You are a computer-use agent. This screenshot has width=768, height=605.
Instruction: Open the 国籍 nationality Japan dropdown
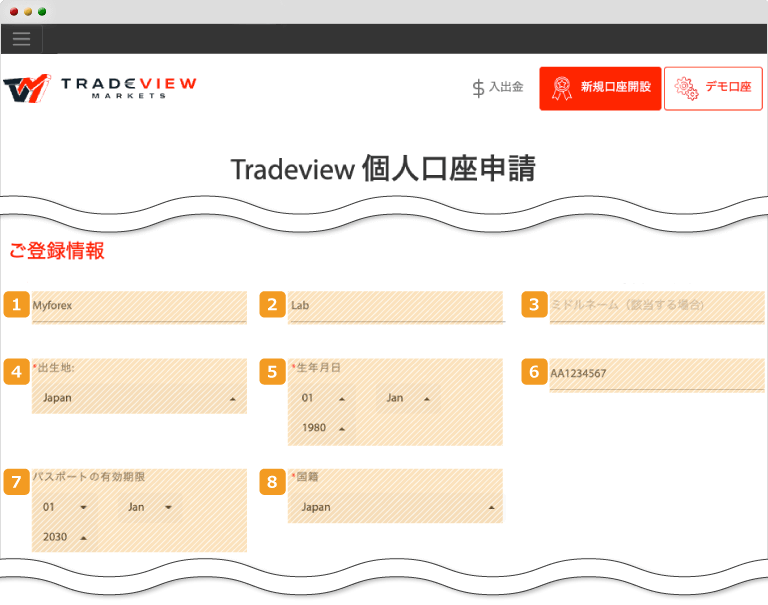[396, 507]
